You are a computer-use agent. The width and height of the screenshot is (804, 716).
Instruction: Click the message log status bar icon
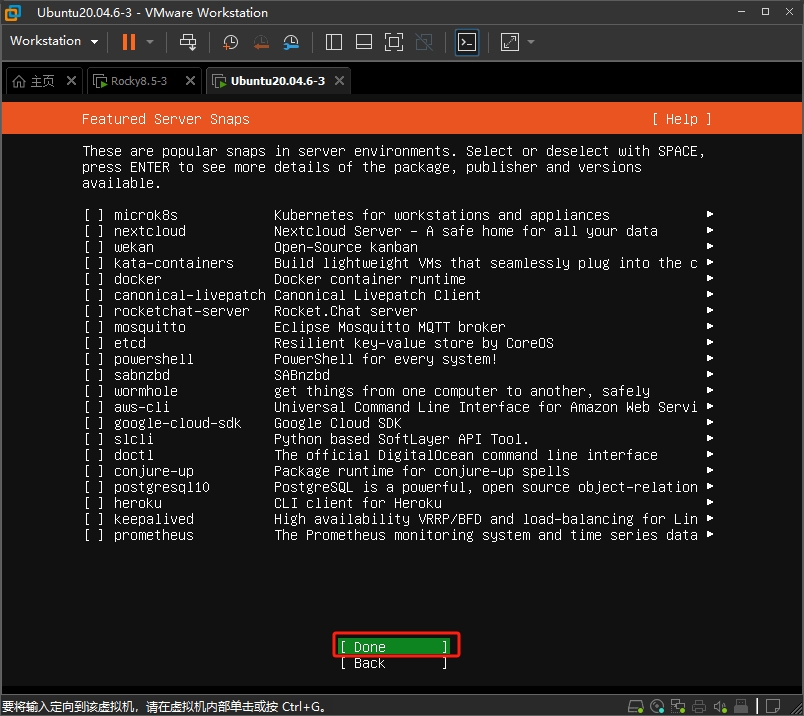tap(773, 706)
